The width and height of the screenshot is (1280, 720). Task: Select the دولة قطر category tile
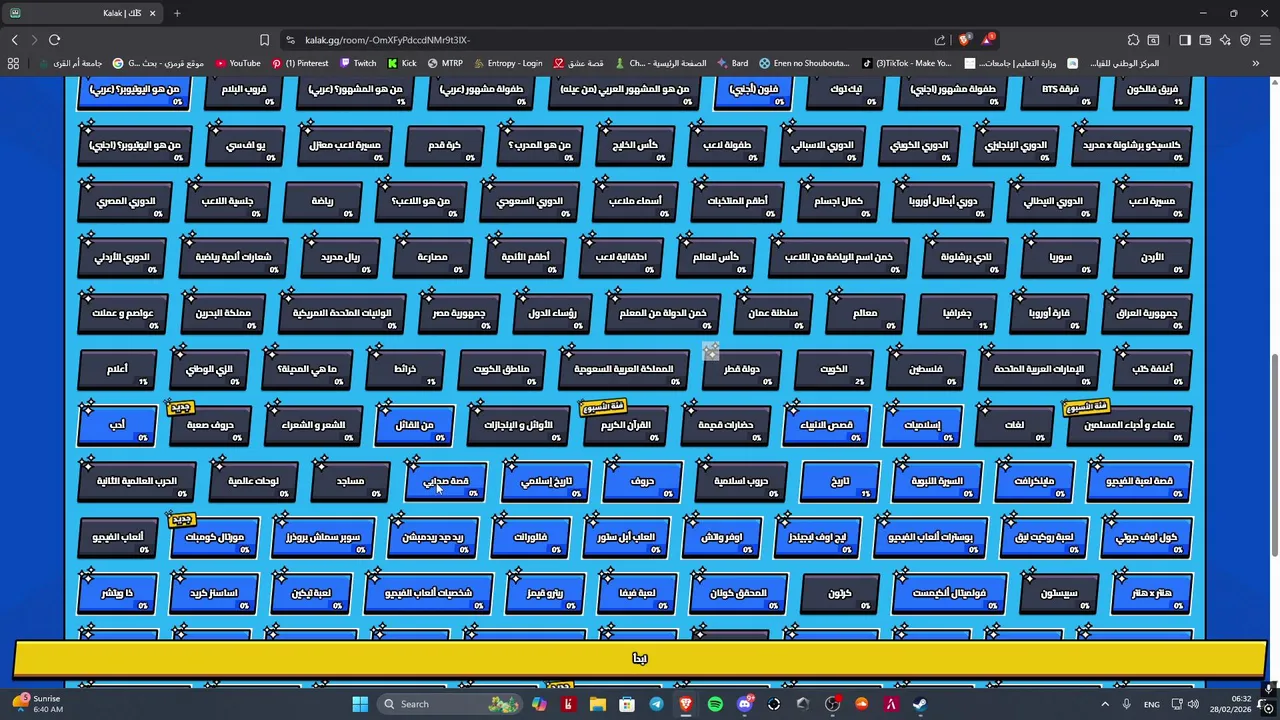coord(742,369)
